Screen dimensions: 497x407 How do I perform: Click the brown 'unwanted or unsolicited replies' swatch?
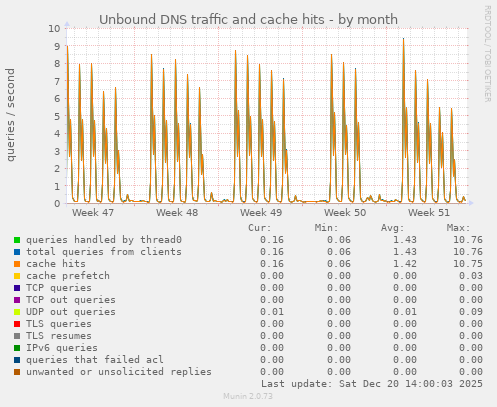pyautogui.click(x=17, y=372)
